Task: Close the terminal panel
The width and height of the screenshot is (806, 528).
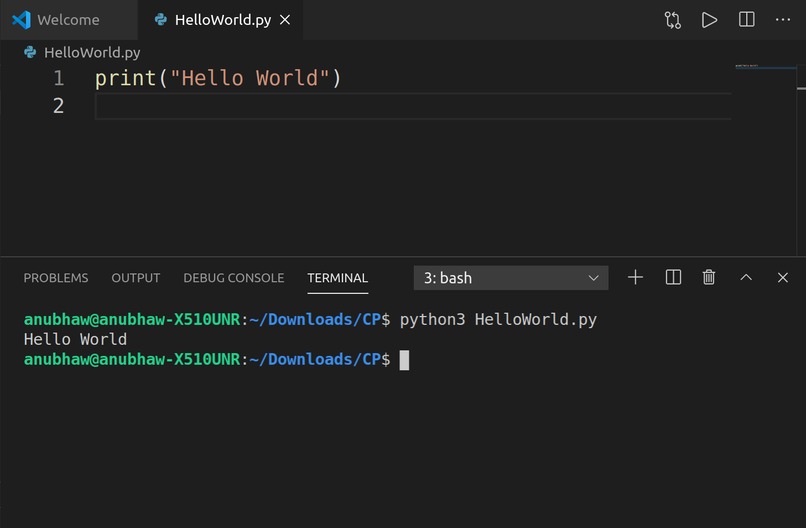Action: click(x=782, y=278)
